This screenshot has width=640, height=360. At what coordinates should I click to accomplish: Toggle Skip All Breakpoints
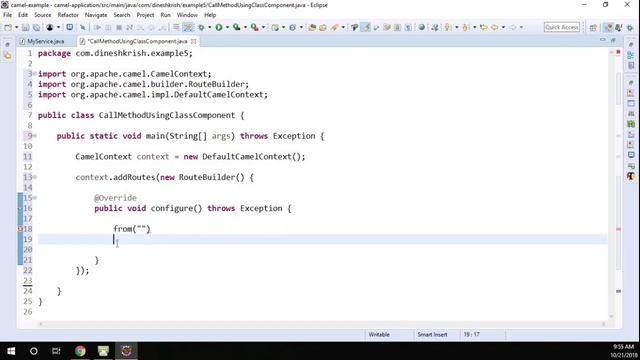(x=83, y=27)
